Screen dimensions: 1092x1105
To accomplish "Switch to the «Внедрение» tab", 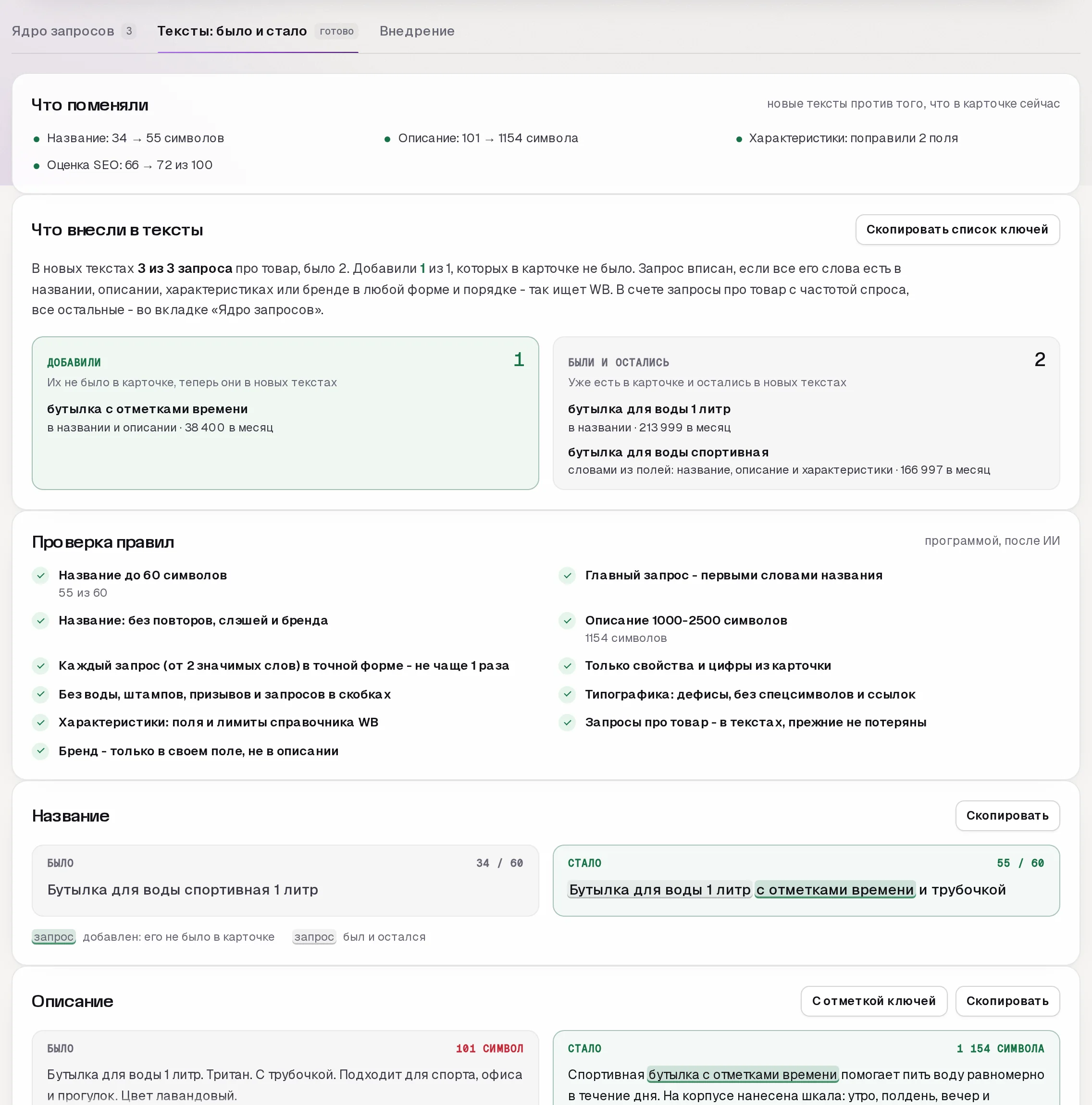I will [x=417, y=31].
